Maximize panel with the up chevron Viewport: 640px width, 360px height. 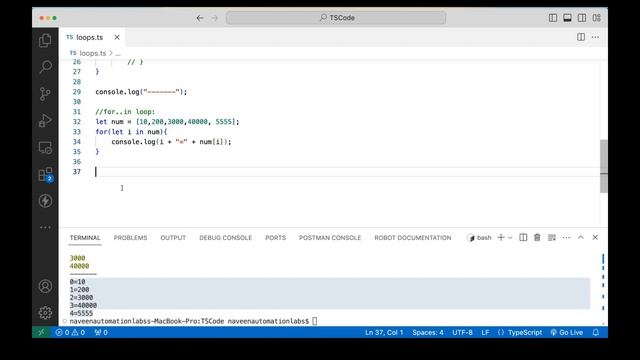coord(580,237)
